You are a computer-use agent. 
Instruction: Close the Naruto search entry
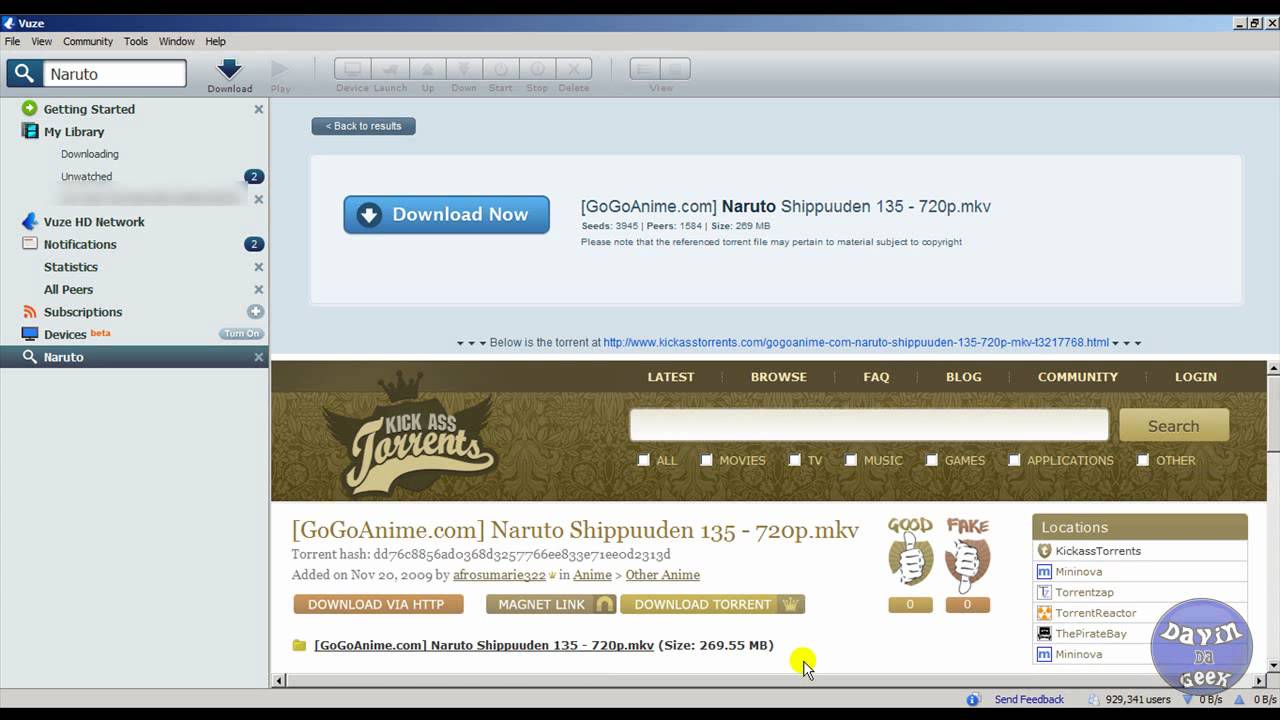click(x=258, y=357)
